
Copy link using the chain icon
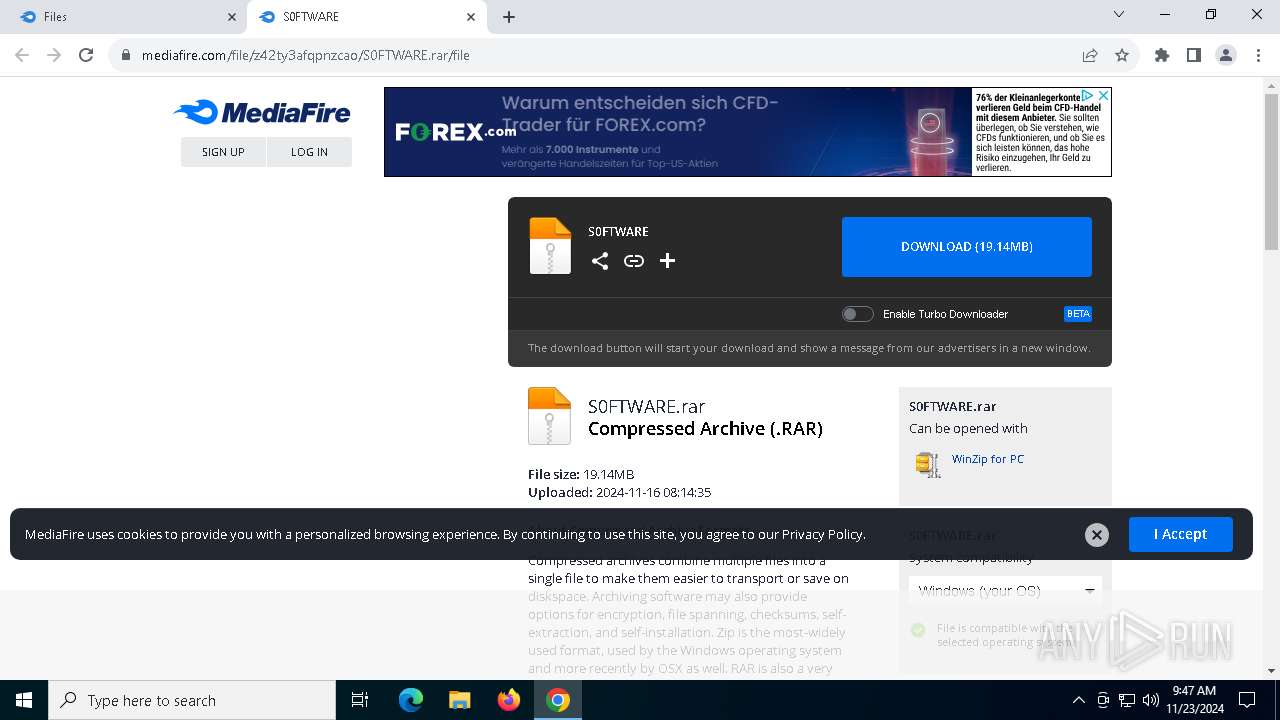tap(634, 261)
